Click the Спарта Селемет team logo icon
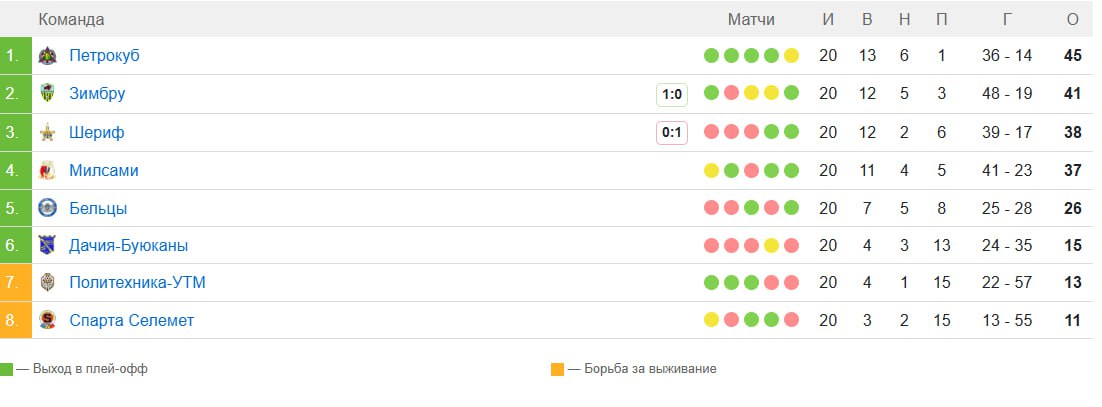1102x407 pixels. (x=47, y=321)
